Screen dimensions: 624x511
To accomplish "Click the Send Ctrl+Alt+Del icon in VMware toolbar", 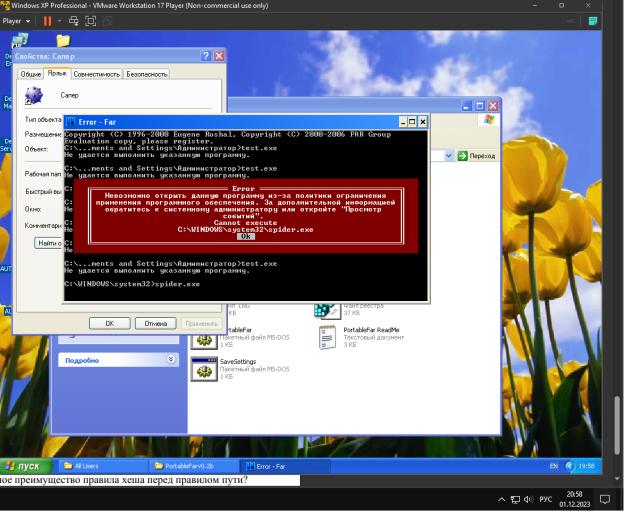I will pyautogui.click(x=74, y=21).
